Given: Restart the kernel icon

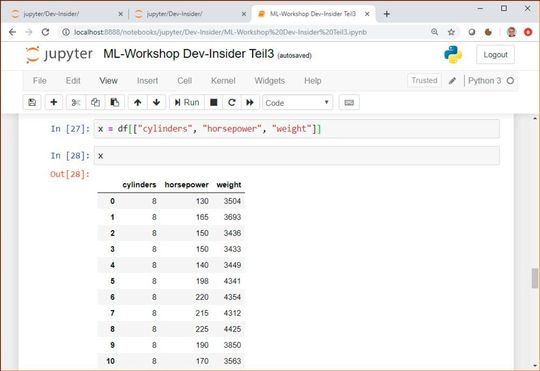Looking at the screenshot, I should 232,102.
